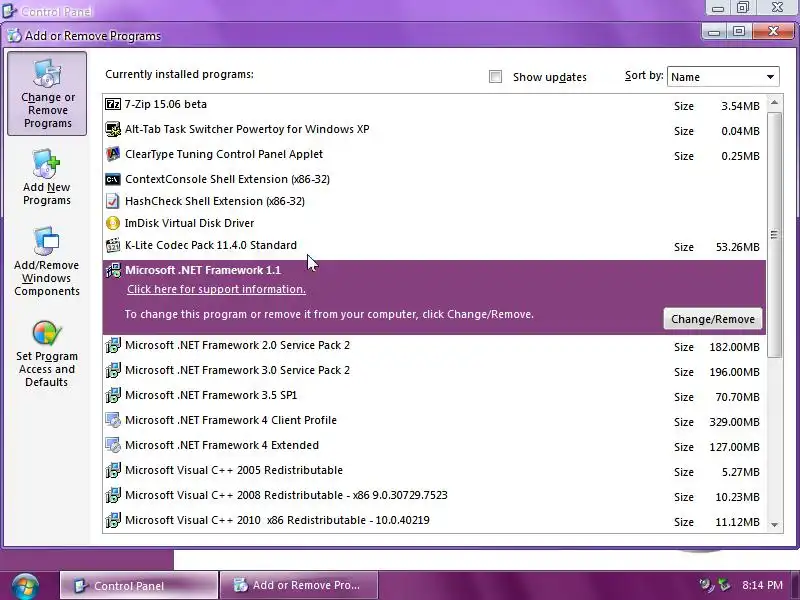The height and width of the screenshot is (600, 800).
Task: Click the Visual C++ 2010 Redistributable icon
Action: (x=113, y=520)
